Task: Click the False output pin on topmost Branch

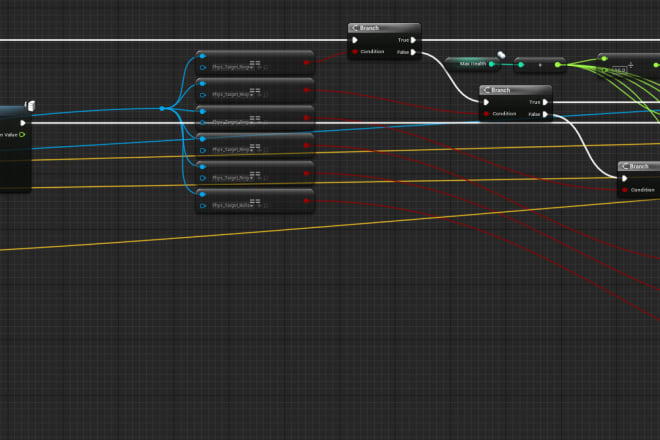Action: click(x=414, y=51)
